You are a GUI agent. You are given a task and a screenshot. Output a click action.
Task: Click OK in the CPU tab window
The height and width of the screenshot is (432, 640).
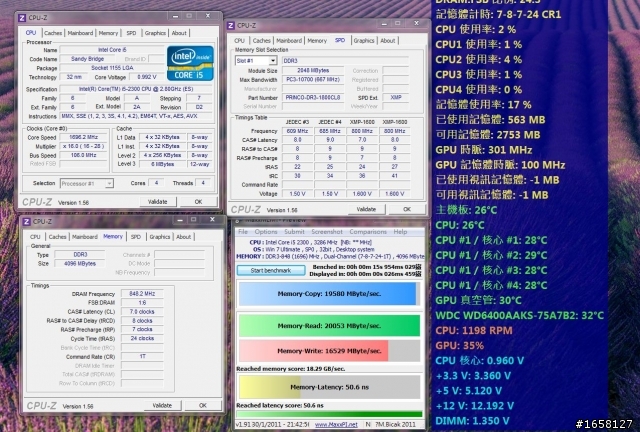point(198,202)
